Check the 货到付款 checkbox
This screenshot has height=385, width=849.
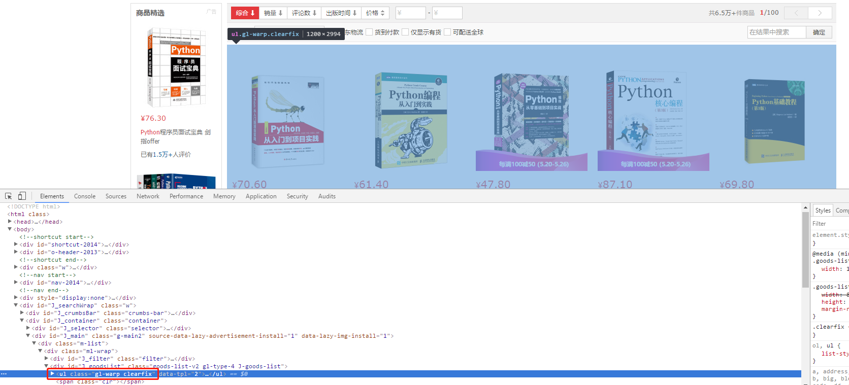(x=369, y=32)
